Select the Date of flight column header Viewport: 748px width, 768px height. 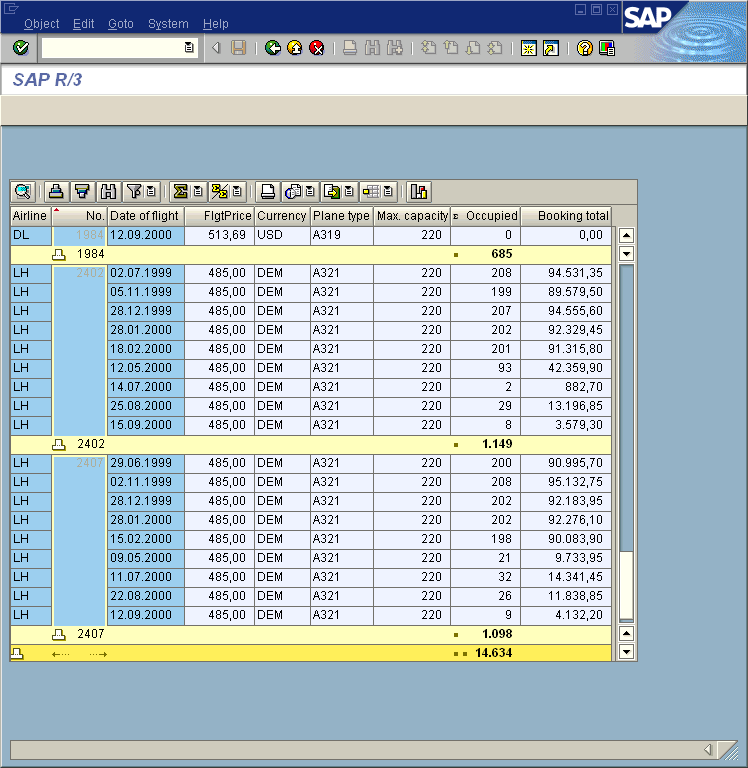click(x=145, y=216)
